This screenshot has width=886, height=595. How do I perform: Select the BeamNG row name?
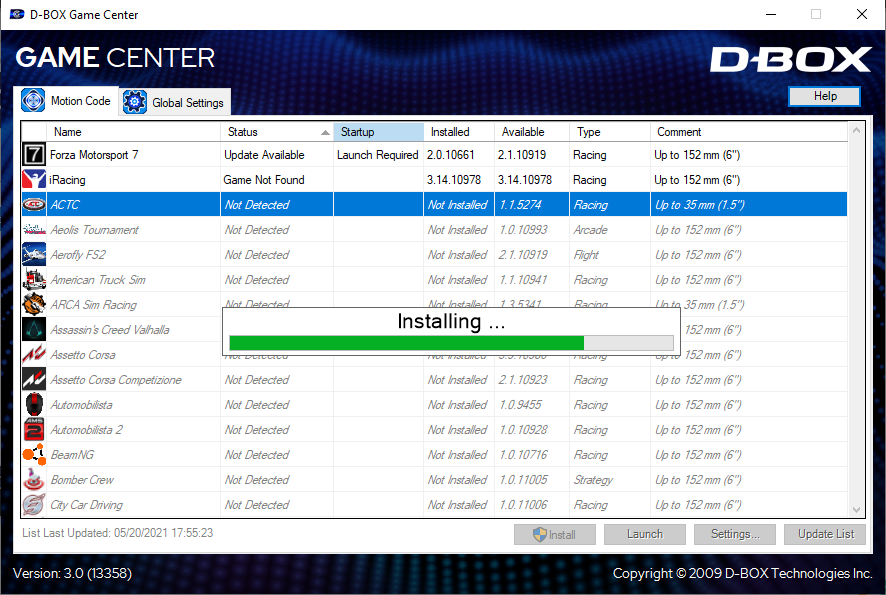pyautogui.click(x=72, y=455)
